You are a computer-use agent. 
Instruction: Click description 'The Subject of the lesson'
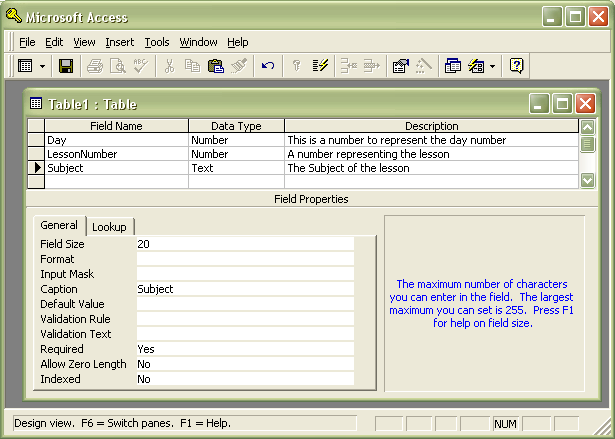[431, 168]
